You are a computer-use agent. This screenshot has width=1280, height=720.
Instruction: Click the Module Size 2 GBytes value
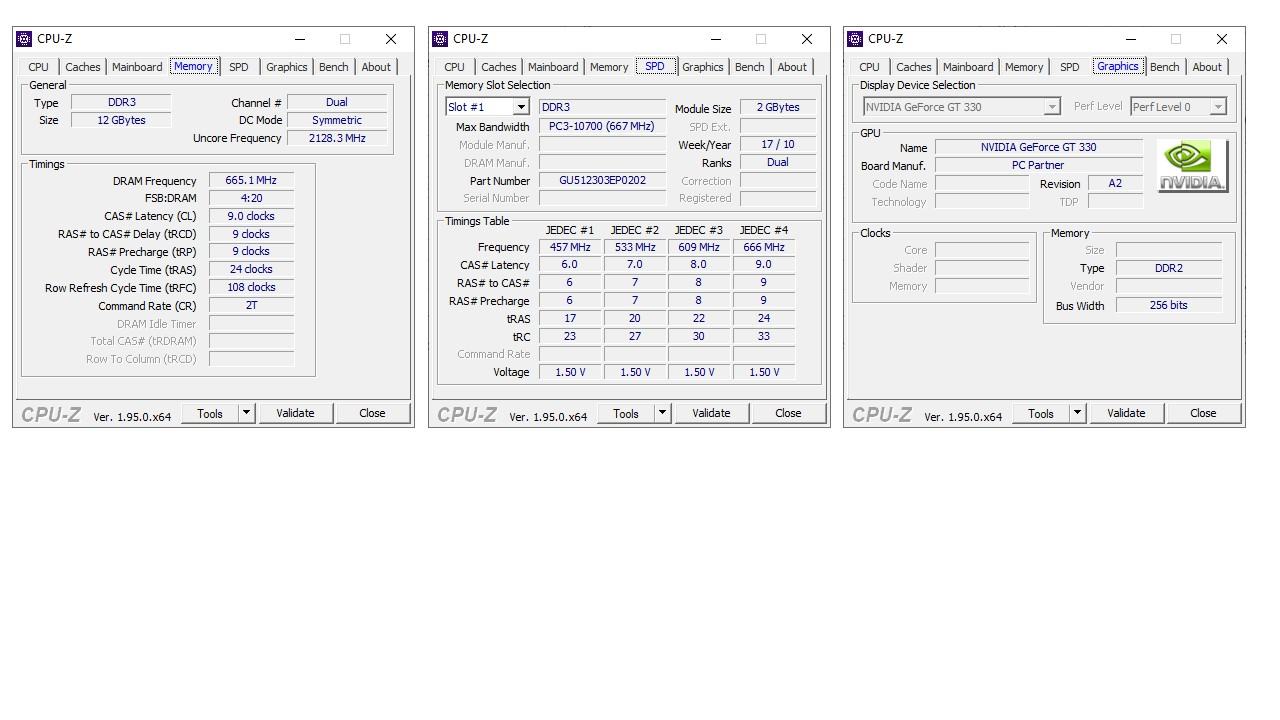[778, 108]
